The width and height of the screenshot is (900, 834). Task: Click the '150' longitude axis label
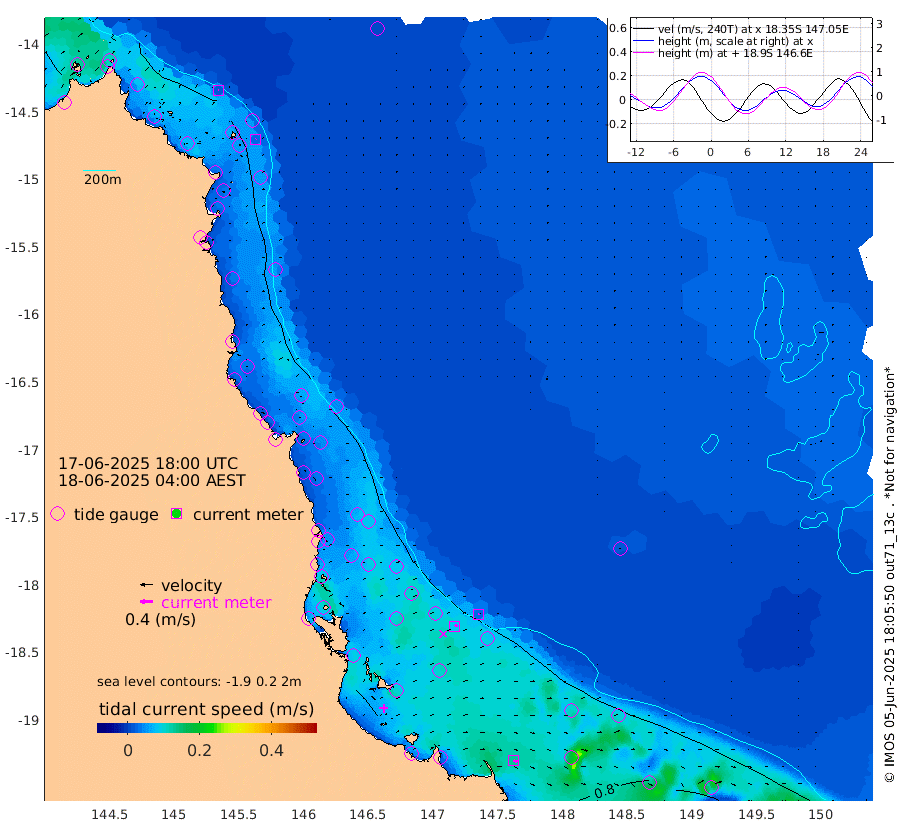(821, 814)
